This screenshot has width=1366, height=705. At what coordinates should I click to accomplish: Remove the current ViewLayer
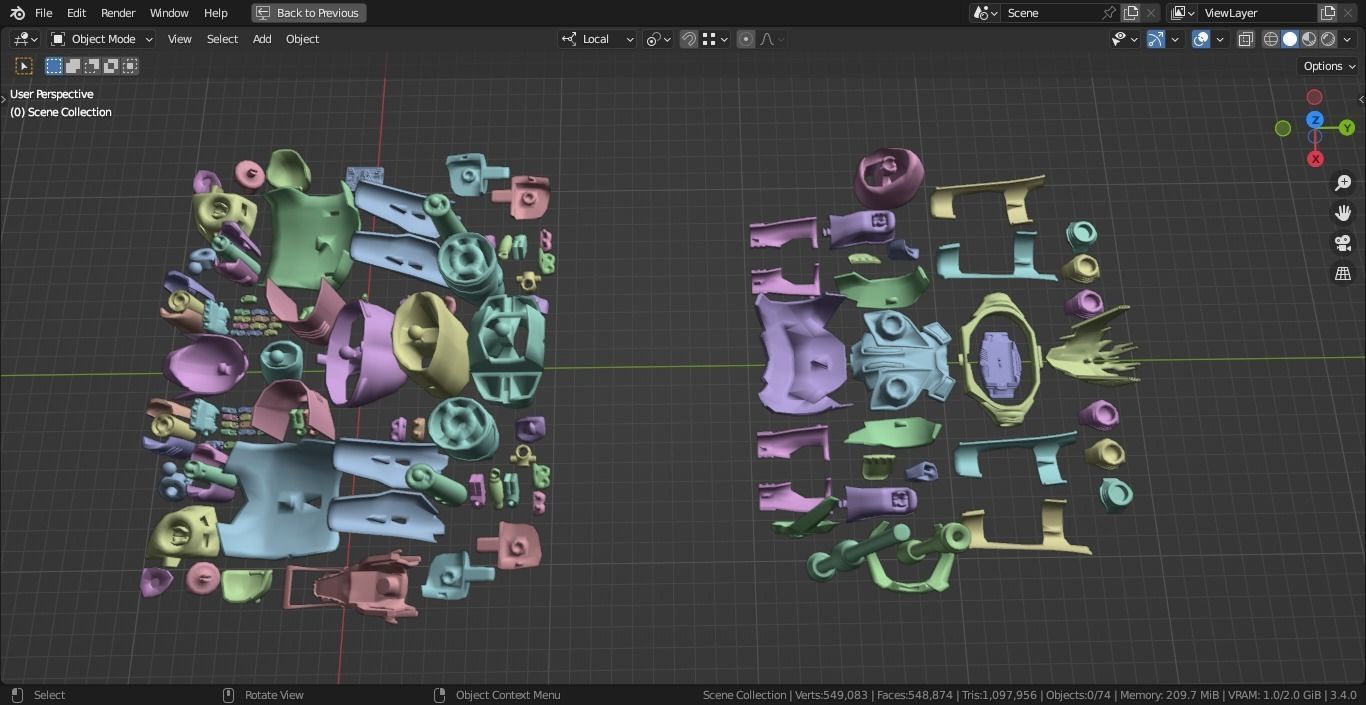click(x=1349, y=13)
